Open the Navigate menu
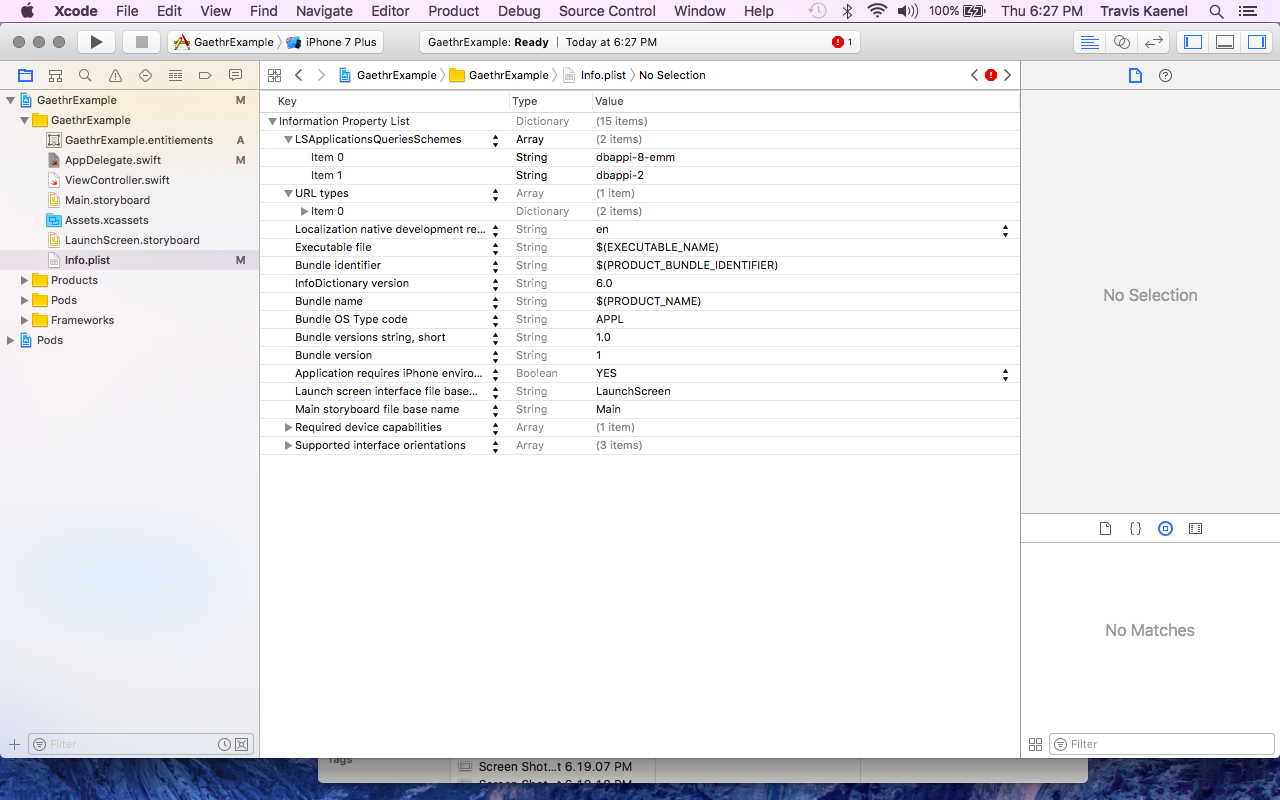 (x=324, y=11)
